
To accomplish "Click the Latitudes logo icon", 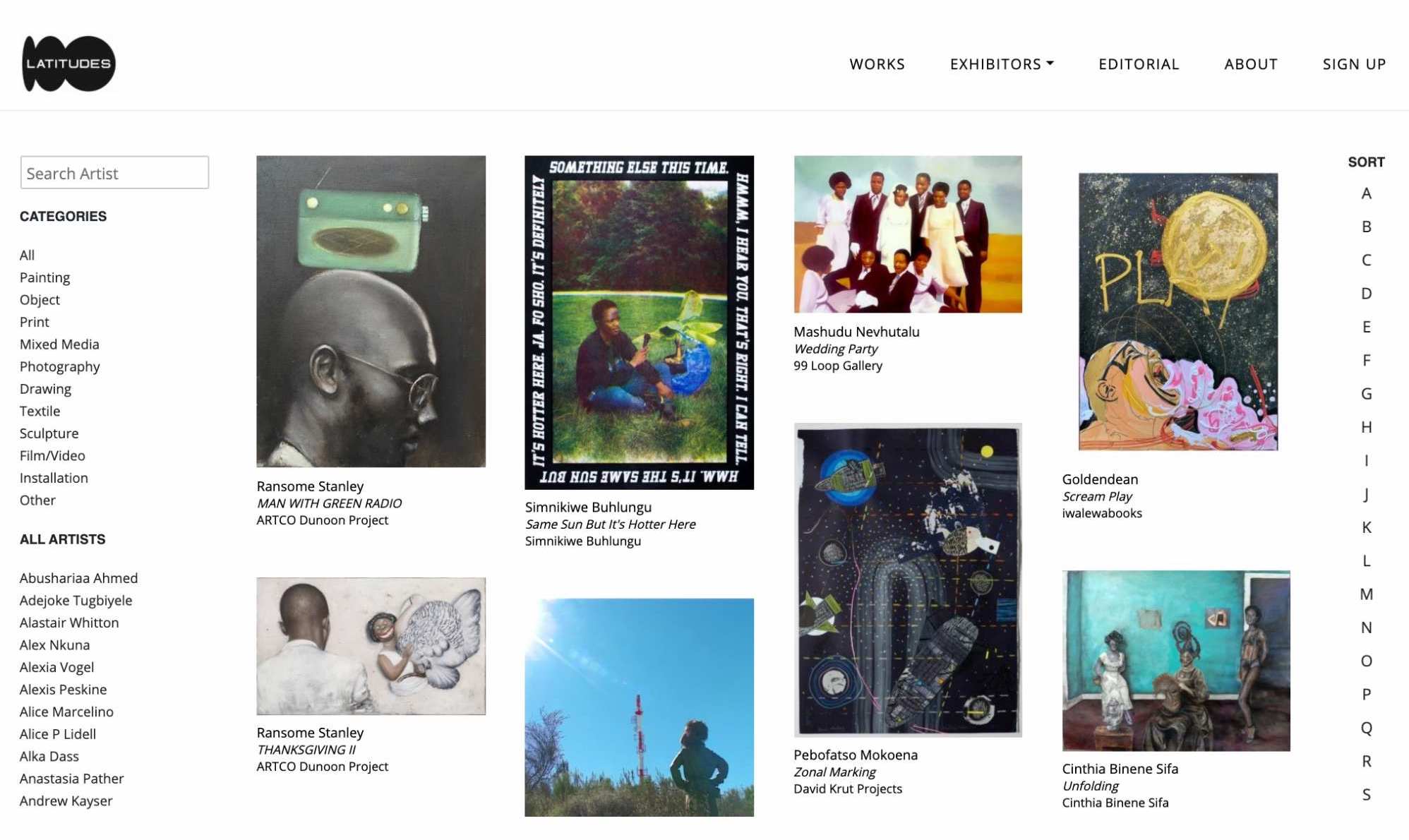I will [68, 64].
